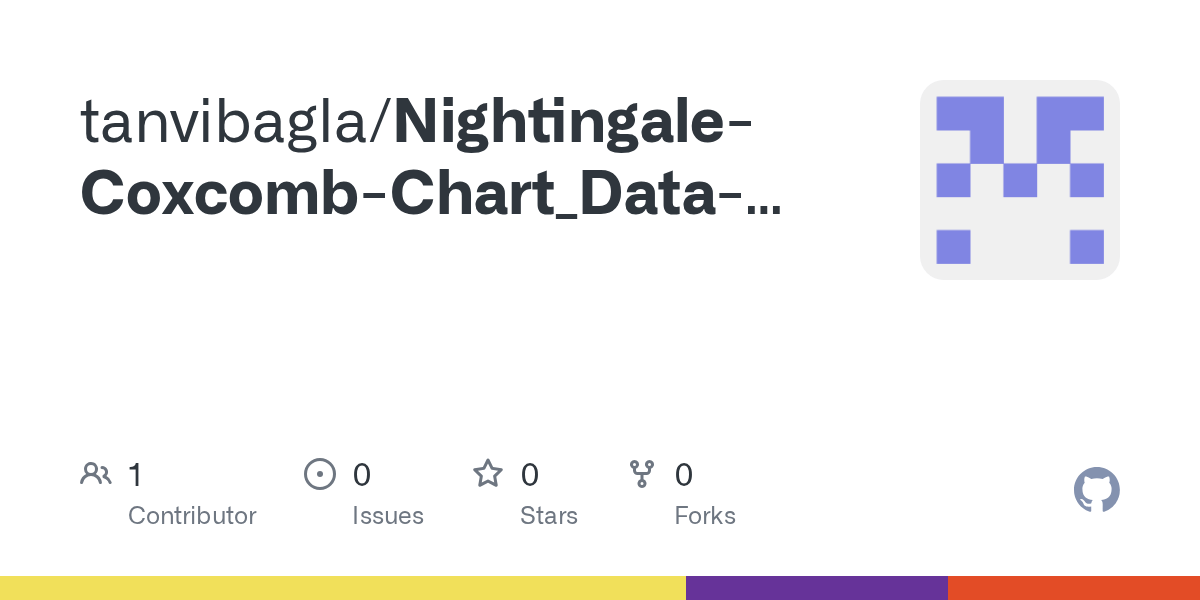Click the contributor count number 1
Screen dimensions: 1200x600
click(x=135, y=474)
